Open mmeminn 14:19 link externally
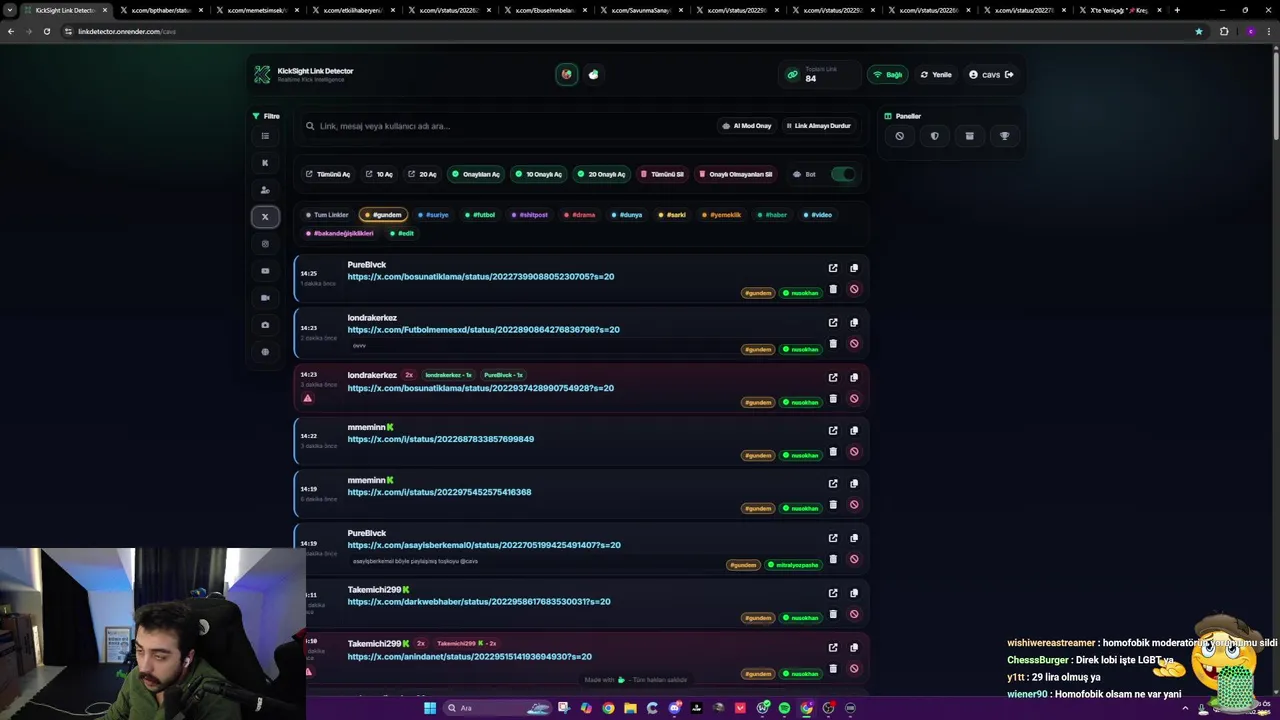The image size is (1280, 720). (833, 484)
